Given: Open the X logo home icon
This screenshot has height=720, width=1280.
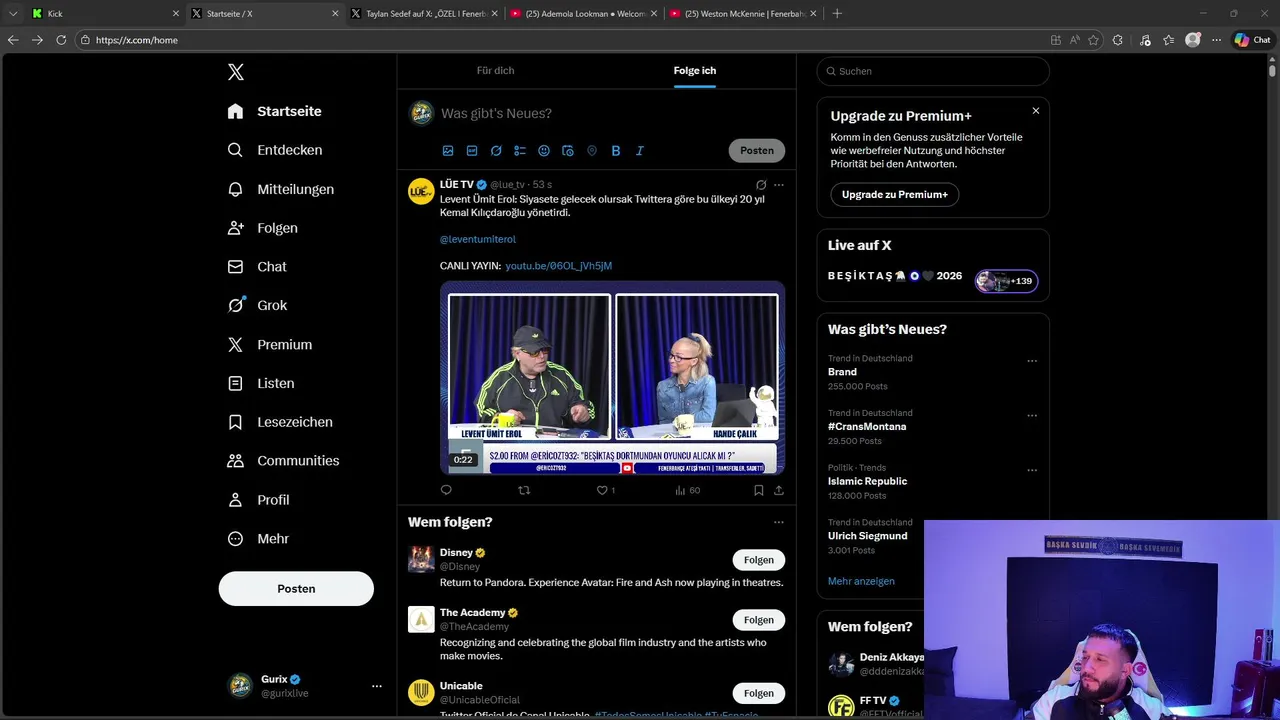Looking at the screenshot, I should (236, 72).
